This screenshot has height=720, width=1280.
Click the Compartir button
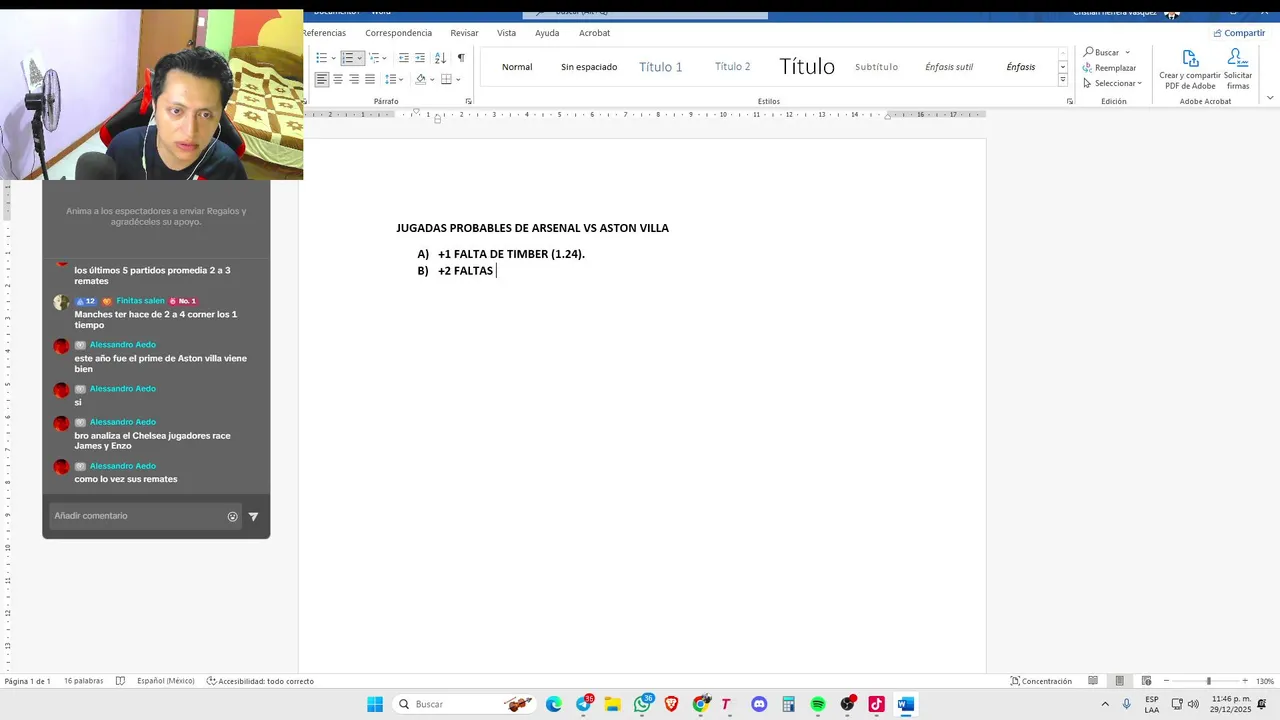tap(1238, 33)
